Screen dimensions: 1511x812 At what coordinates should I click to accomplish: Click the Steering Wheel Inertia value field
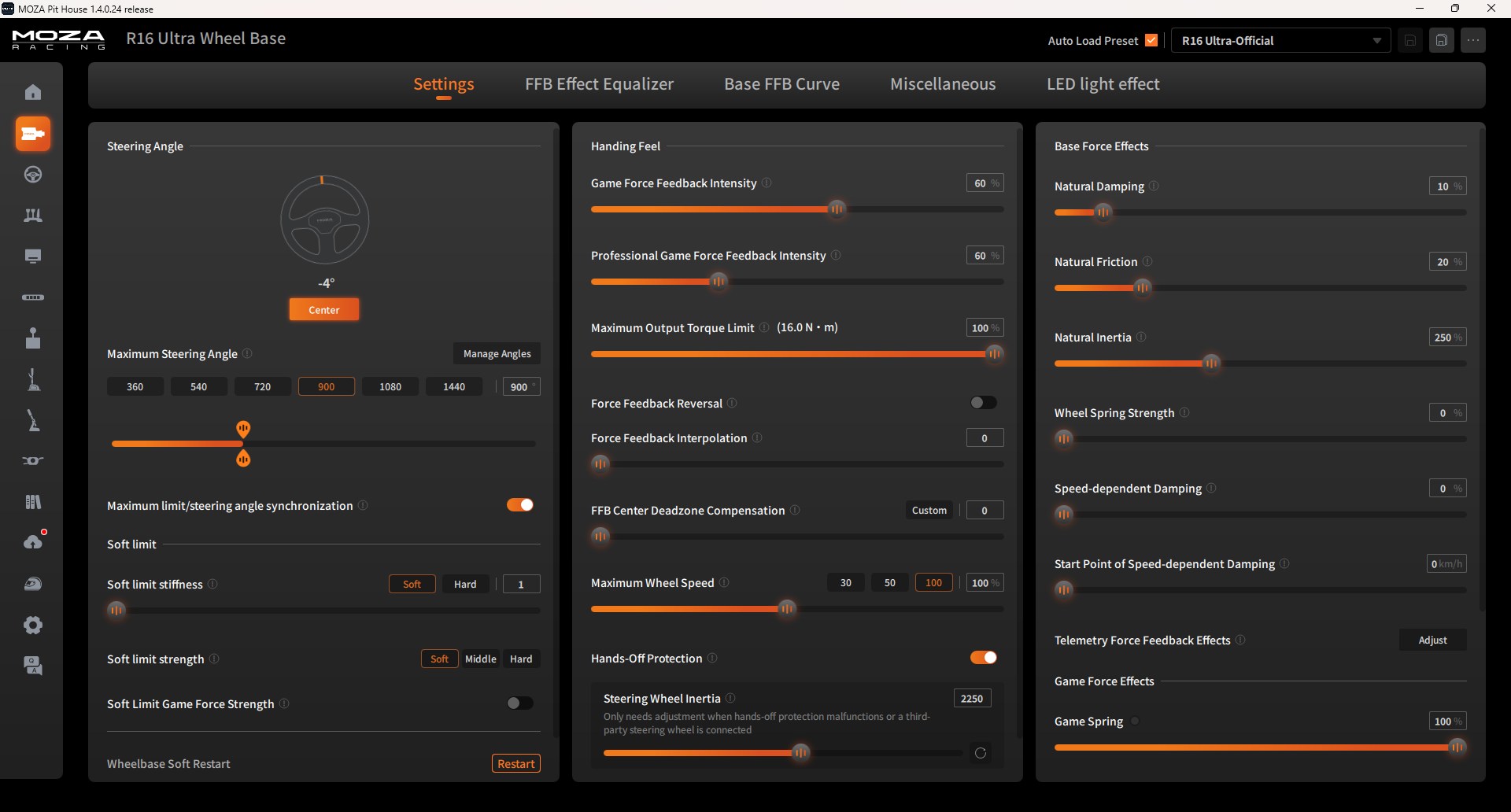pyautogui.click(x=972, y=698)
